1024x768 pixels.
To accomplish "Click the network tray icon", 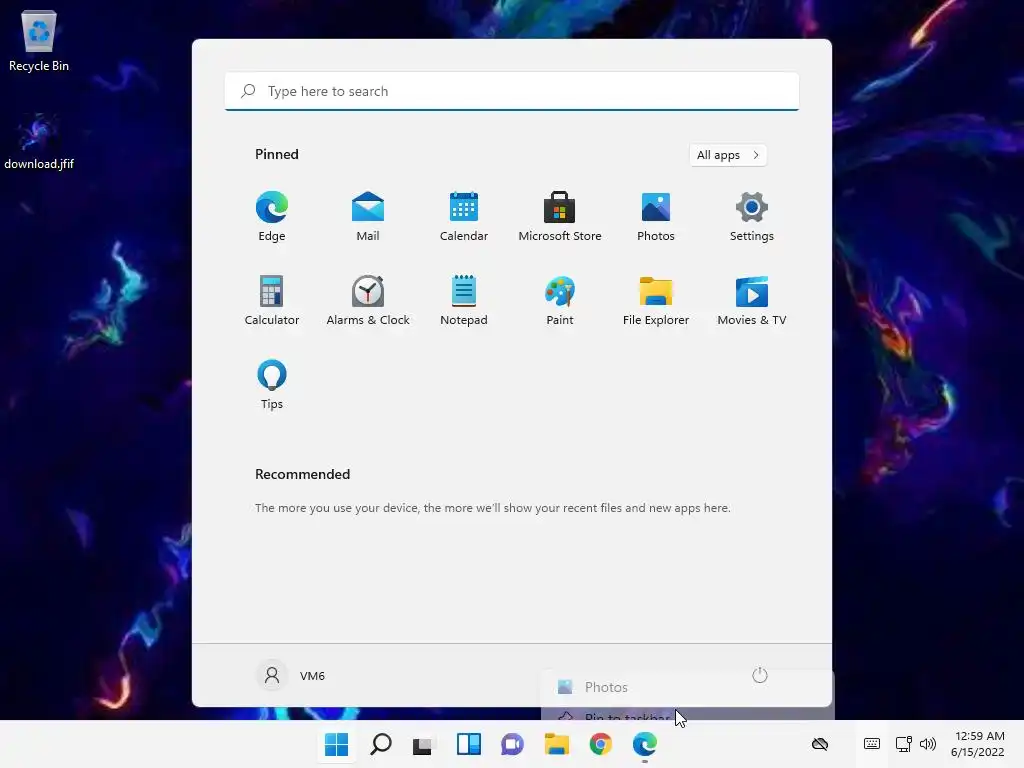I will pyautogui.click(x=903, y=744).
